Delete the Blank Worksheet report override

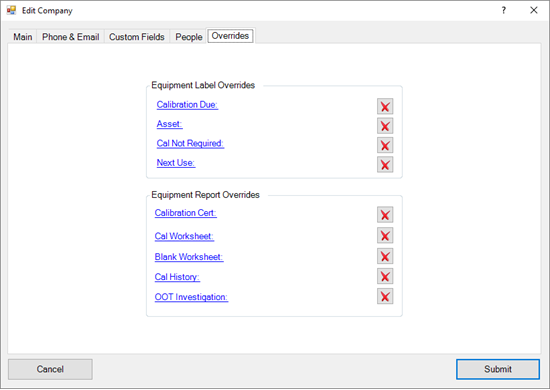coord(385,256)
